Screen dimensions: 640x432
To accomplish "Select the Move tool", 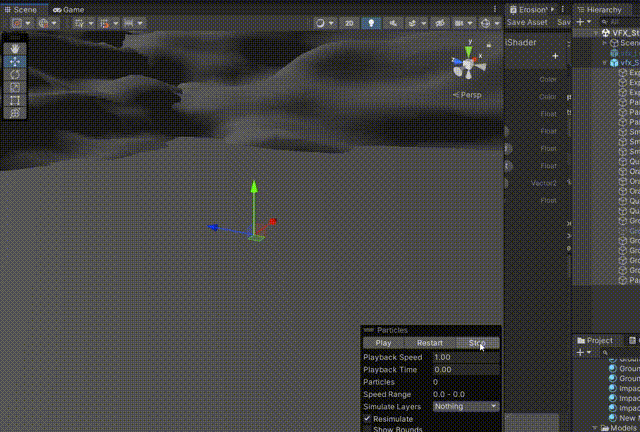I will pos(15,62).
